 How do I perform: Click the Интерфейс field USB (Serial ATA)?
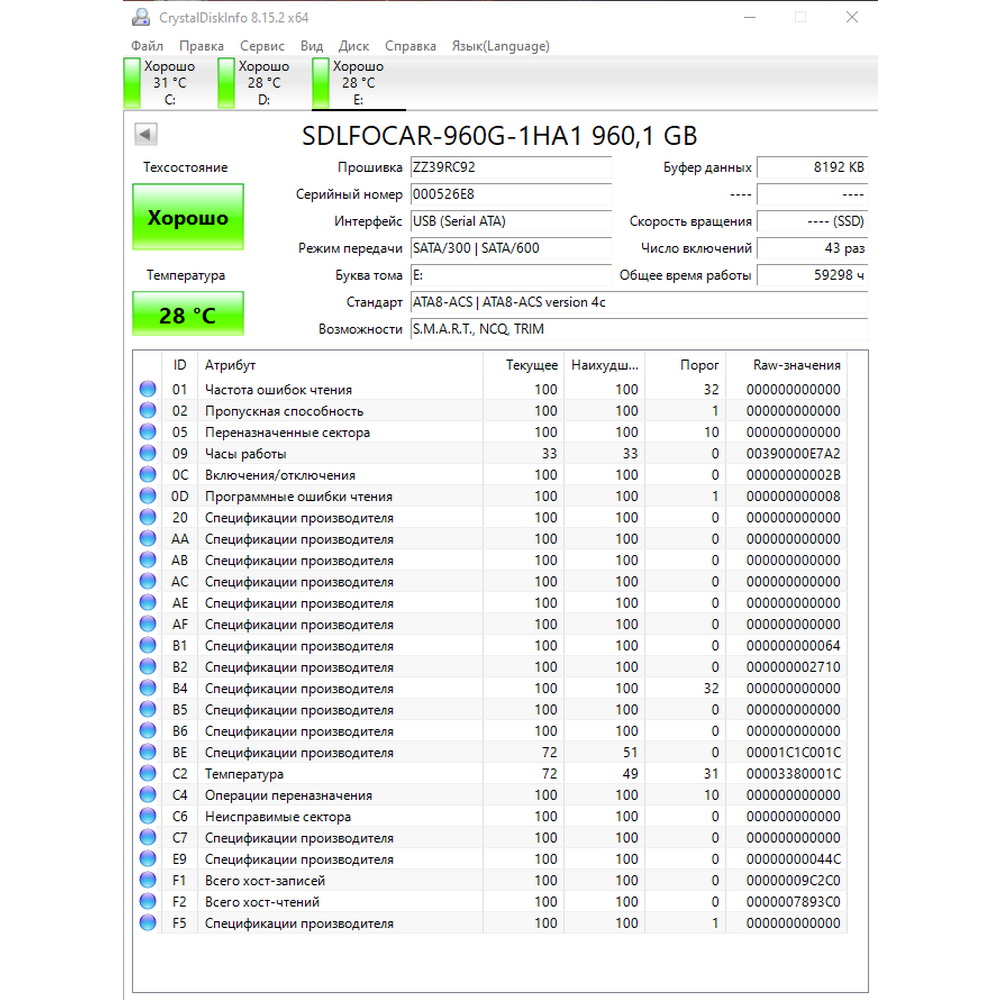click(511, 221)
